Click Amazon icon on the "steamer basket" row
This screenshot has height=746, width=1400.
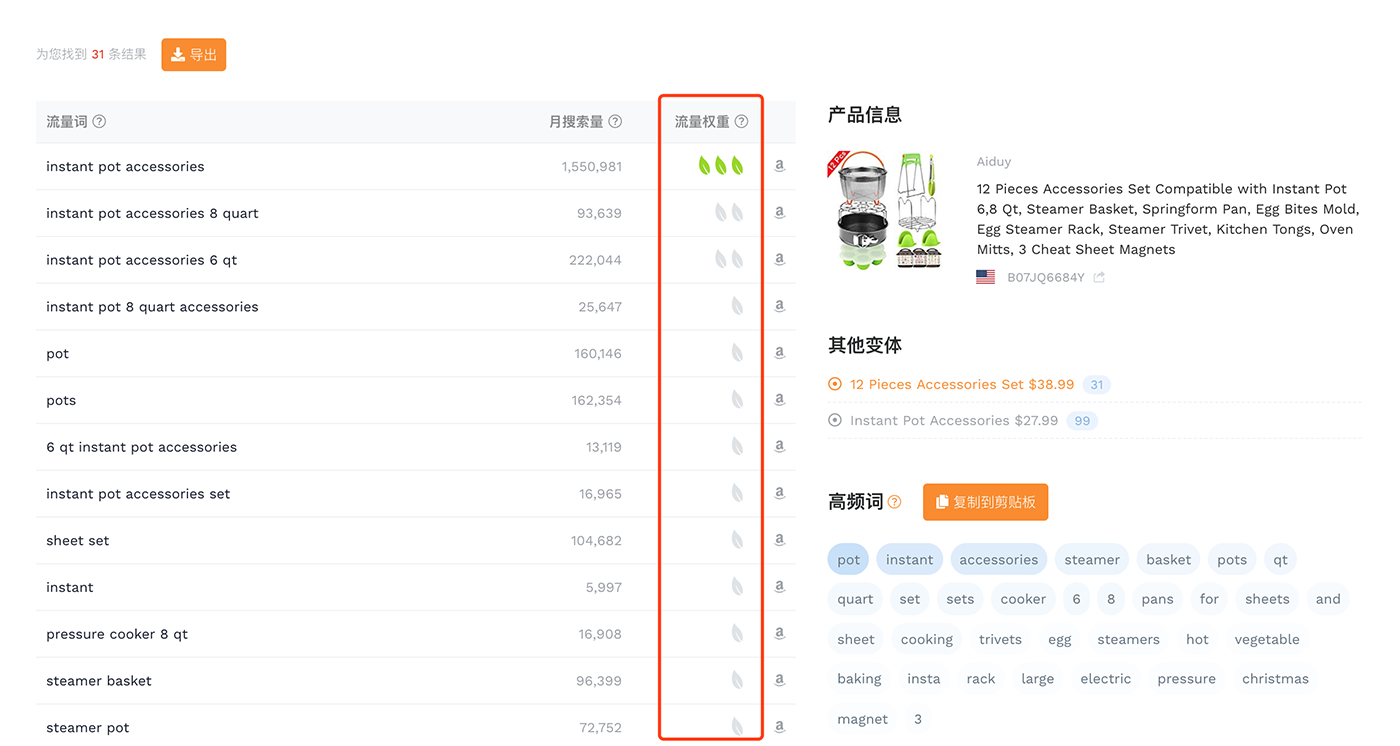click(779, 680)
